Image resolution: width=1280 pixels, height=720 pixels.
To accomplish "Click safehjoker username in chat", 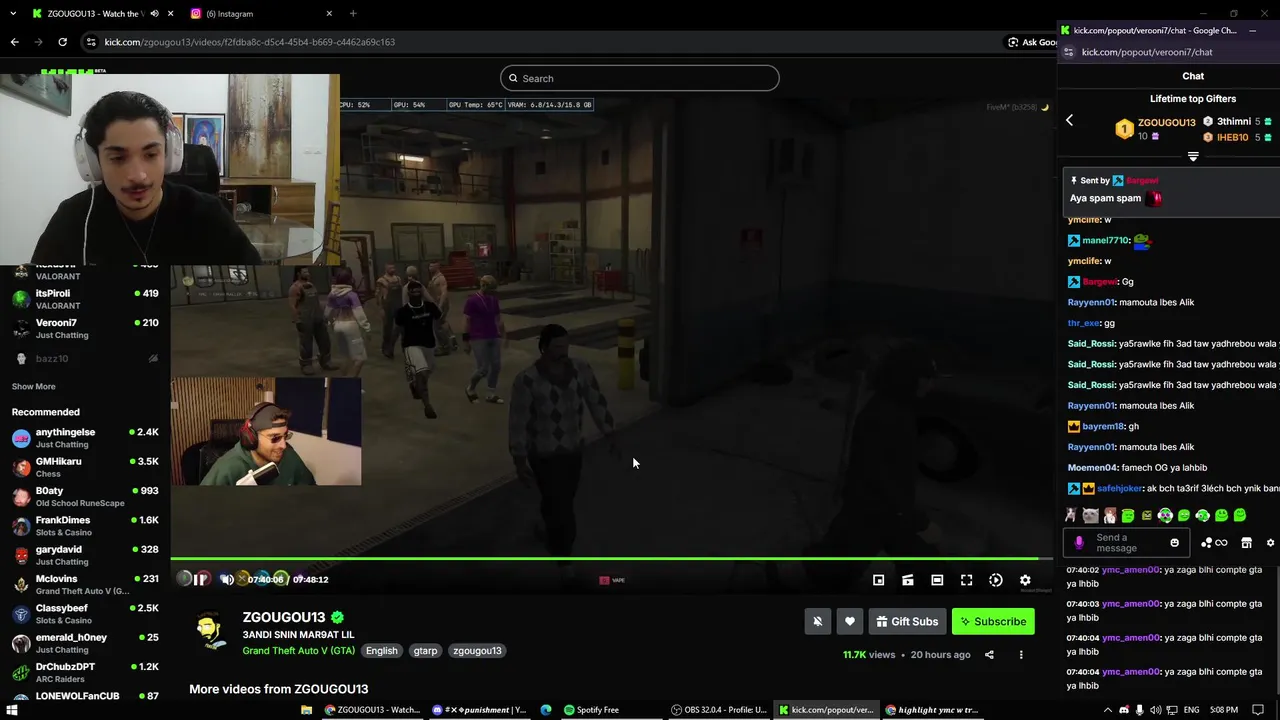I will tap(1119, 488).
